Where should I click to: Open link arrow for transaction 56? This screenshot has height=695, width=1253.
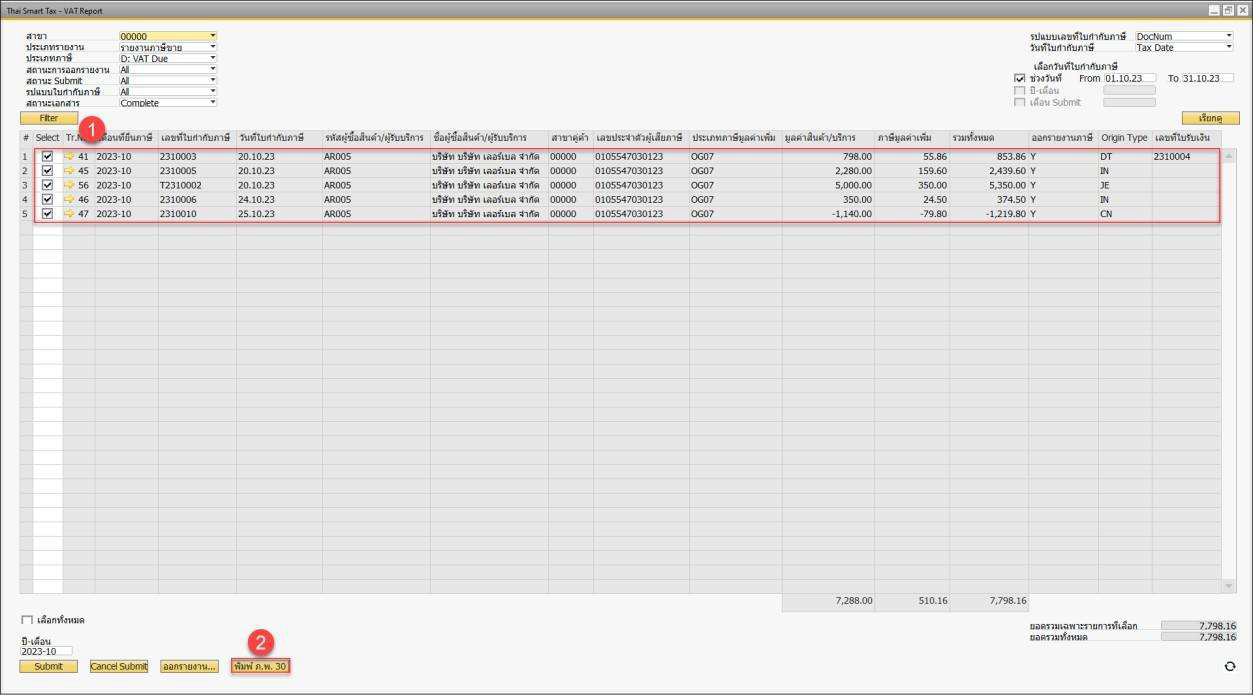(69, 185)
